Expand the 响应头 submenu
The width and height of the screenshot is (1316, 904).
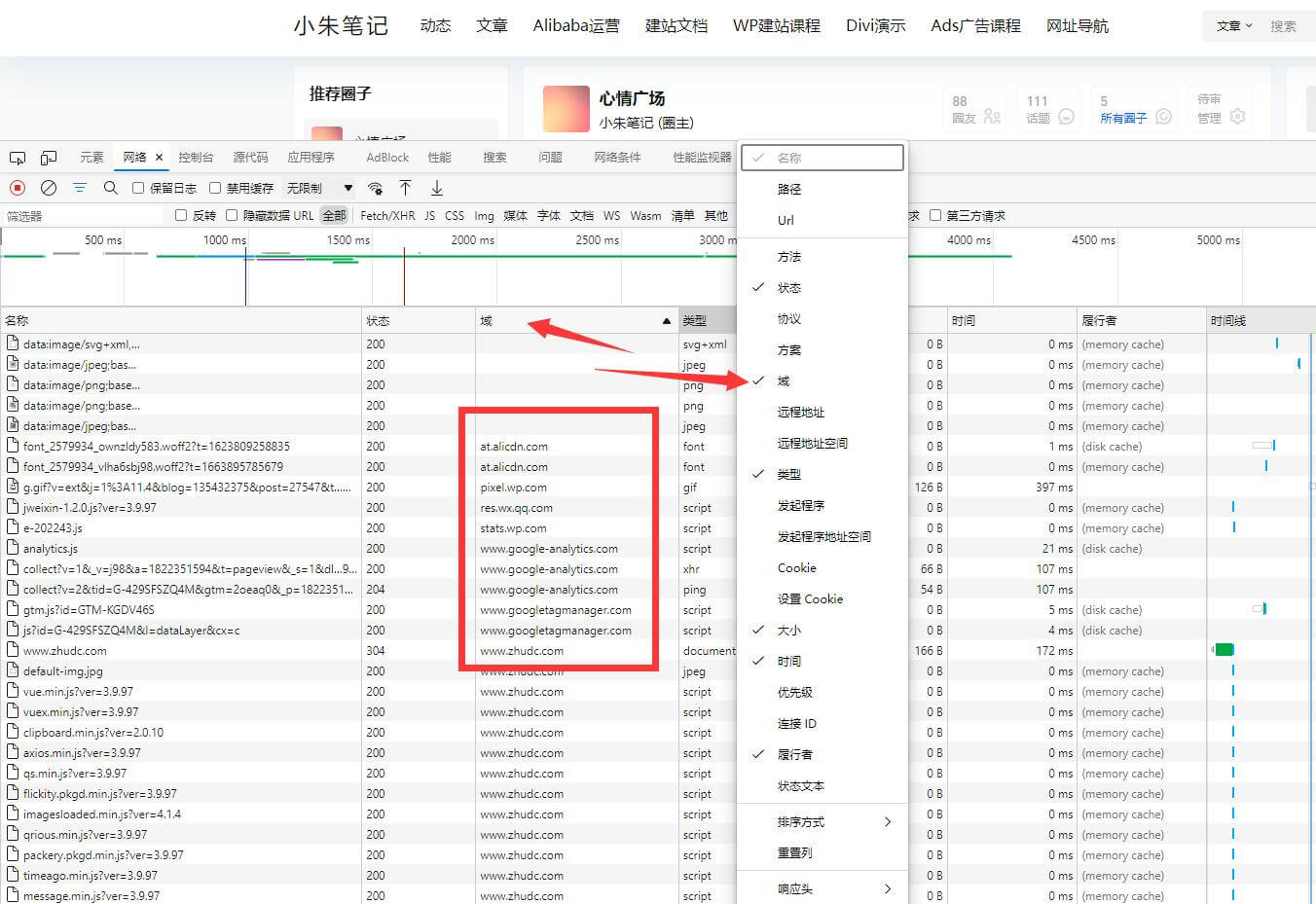tap(822, 888)
